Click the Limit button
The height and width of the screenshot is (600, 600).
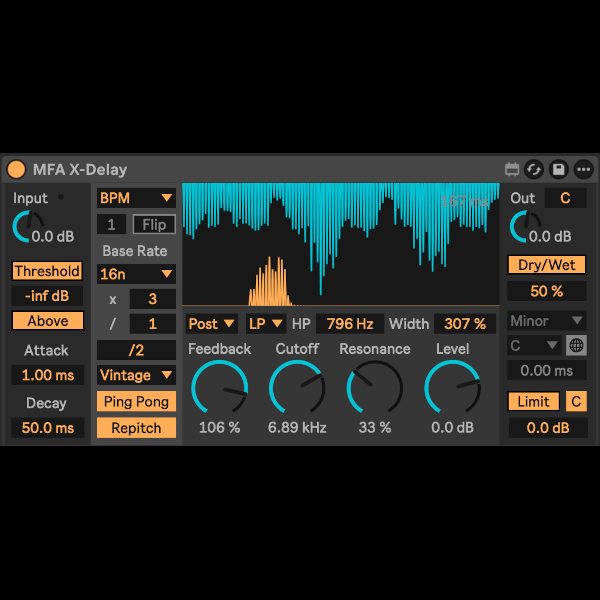(533, 401)
